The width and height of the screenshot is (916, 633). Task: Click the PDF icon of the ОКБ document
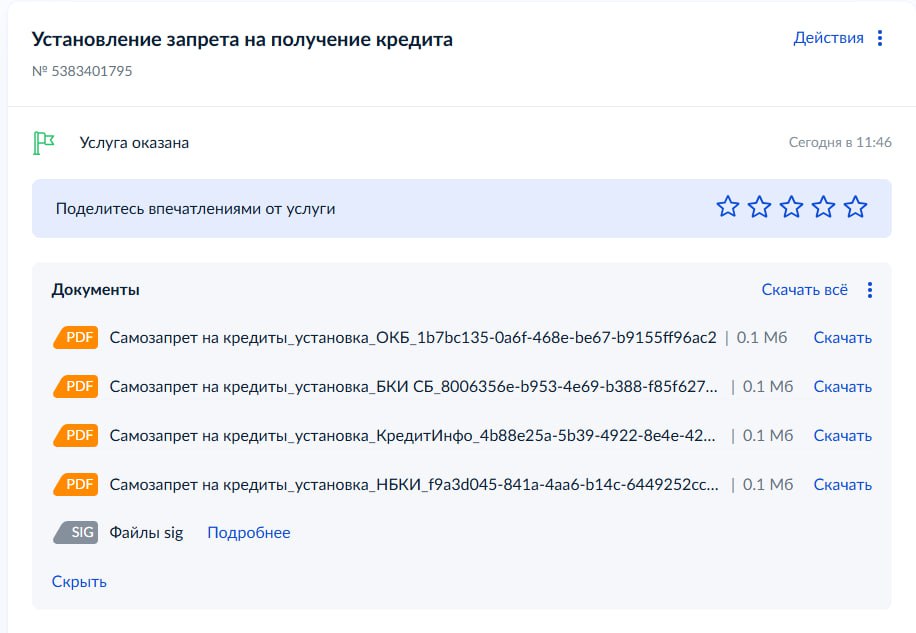[76, 338]
